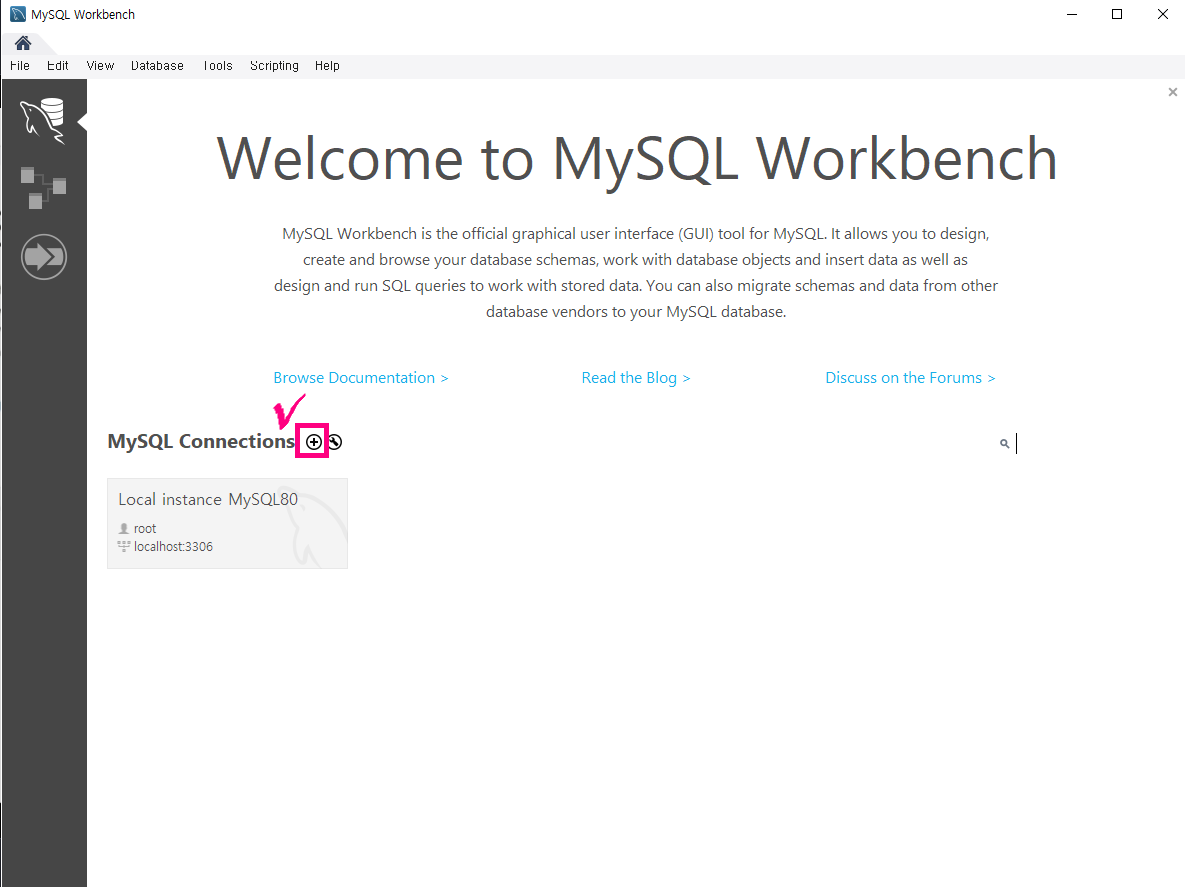Open manage connections wrench icon
Image resolution: width=1185 pixels, height=887 pixels.
(x=335, y=442)
